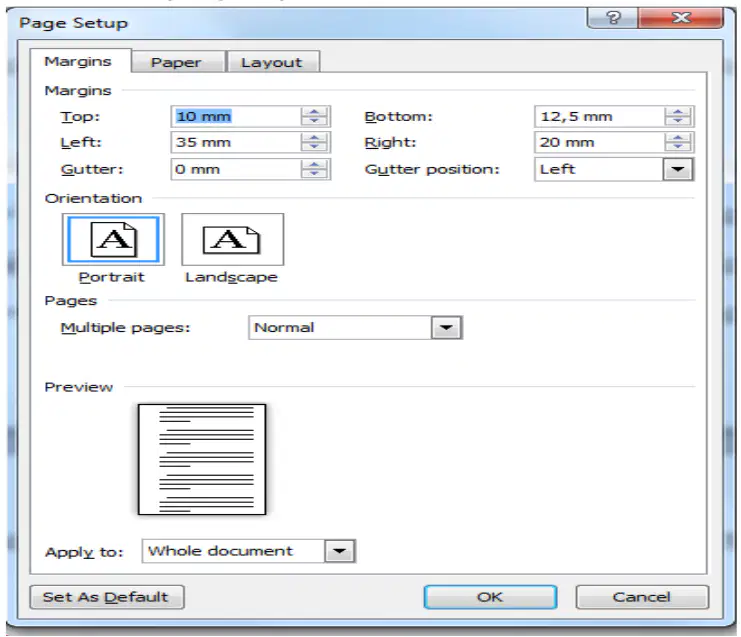Viewport: 741px width, 637px height.
Task: Click the Gutter position label
Action: click(x=432, y=169)
